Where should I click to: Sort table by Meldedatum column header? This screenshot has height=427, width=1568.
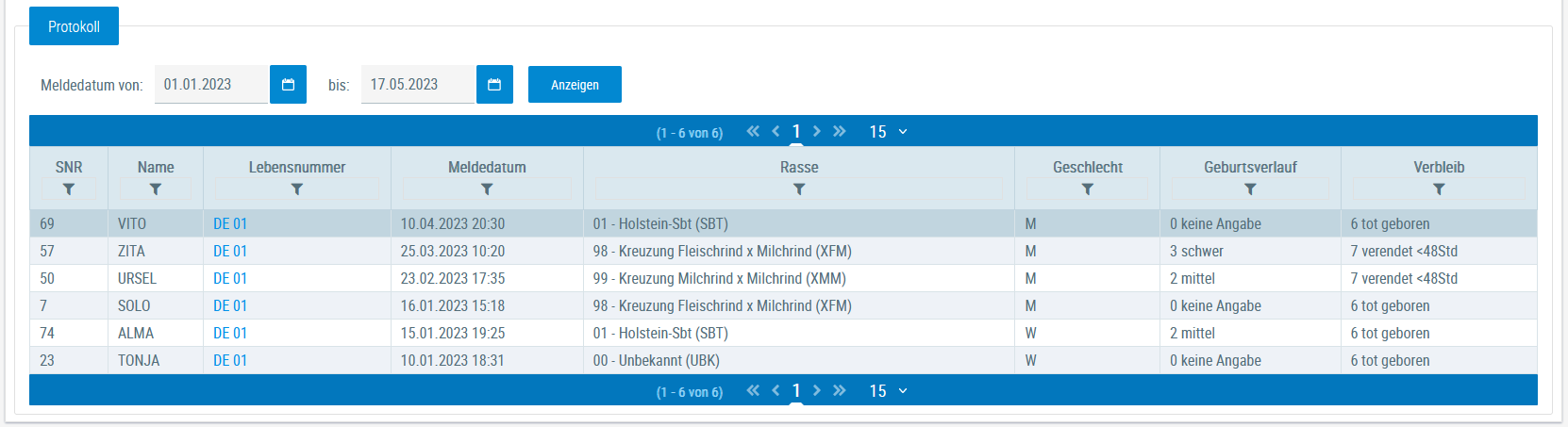pyautogui.click(x=487, y=167)
